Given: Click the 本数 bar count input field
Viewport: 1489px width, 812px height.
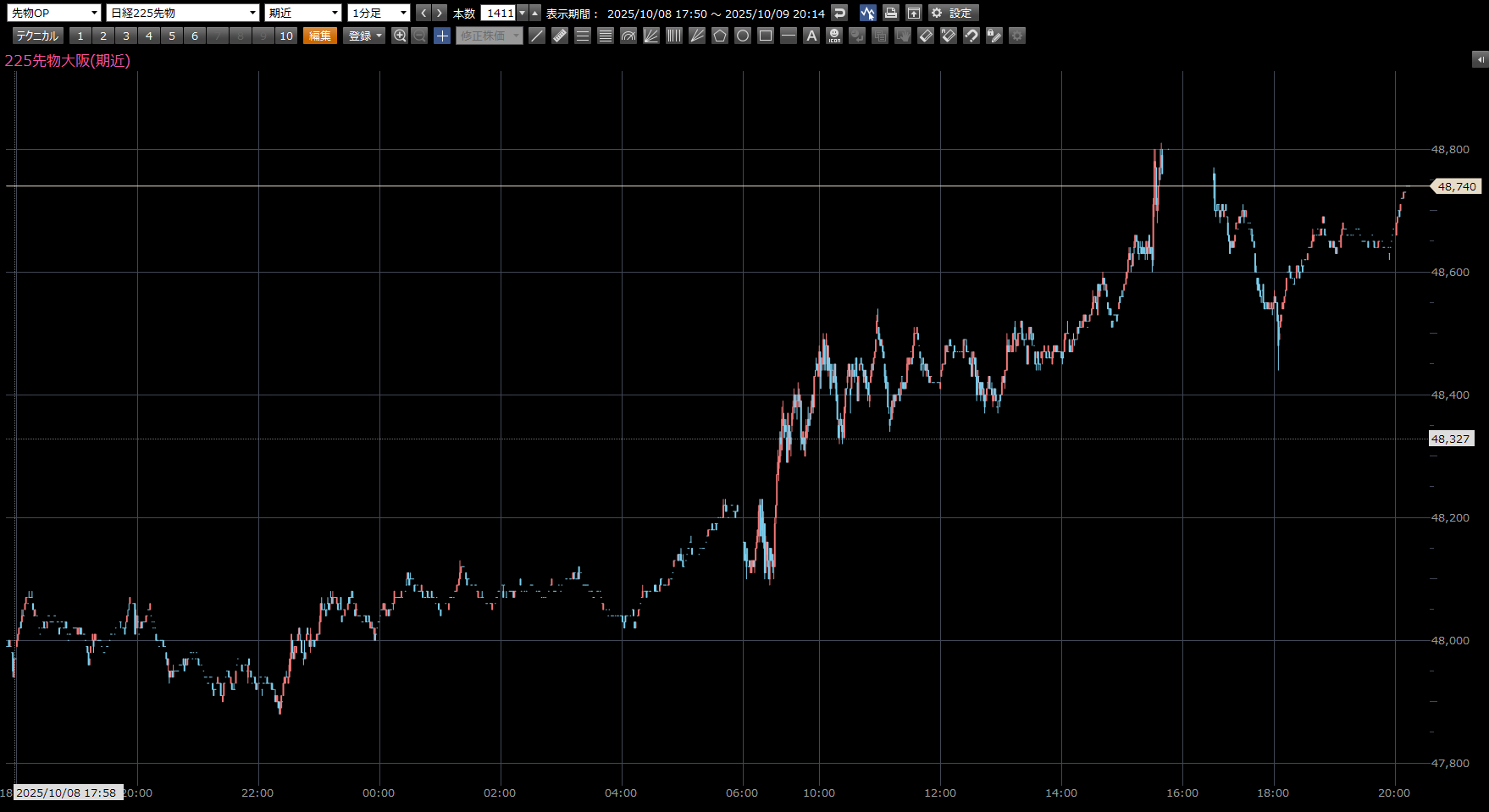Looking at the screenshot, I should coord(498,13).
